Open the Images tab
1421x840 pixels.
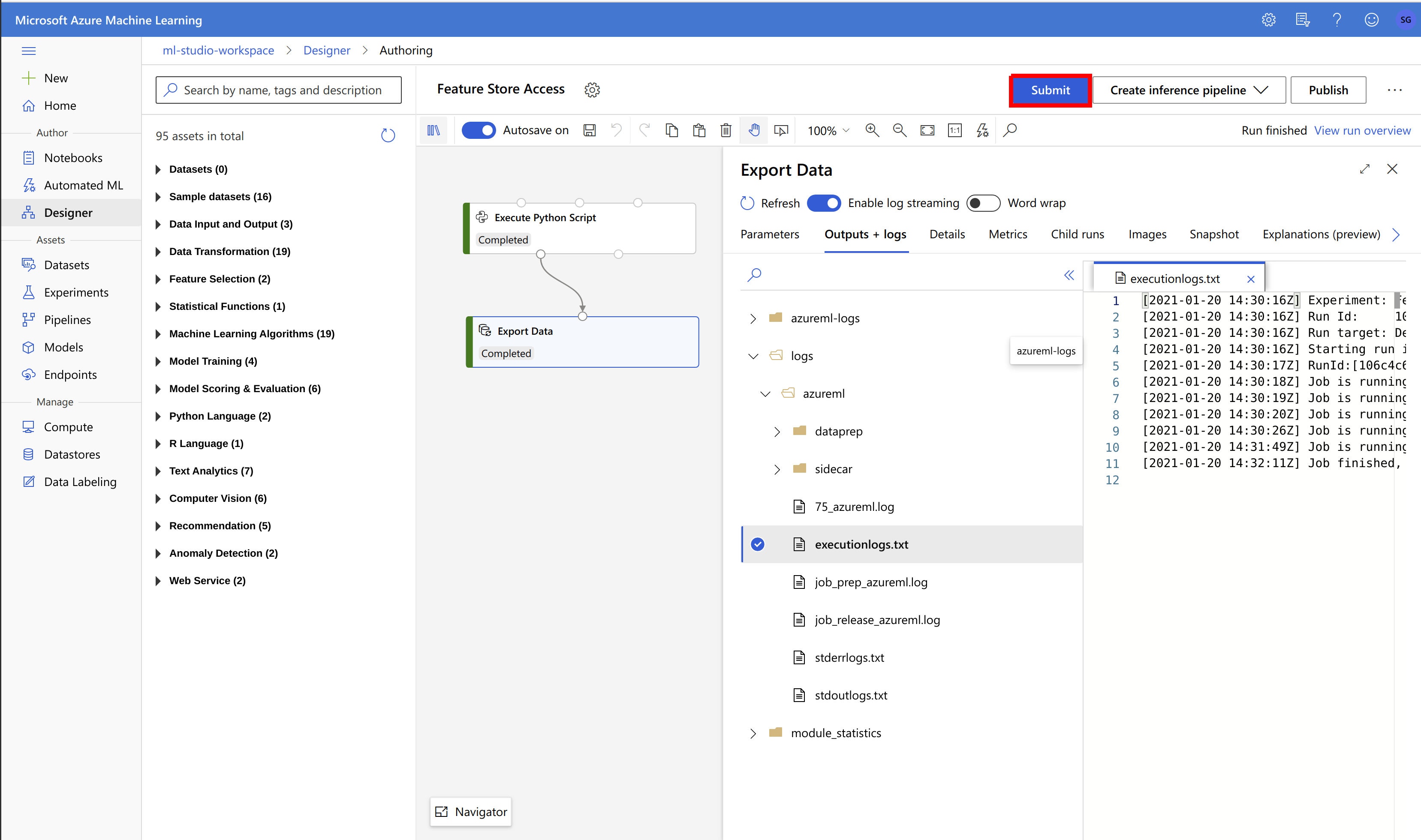tap(1147, 234)
